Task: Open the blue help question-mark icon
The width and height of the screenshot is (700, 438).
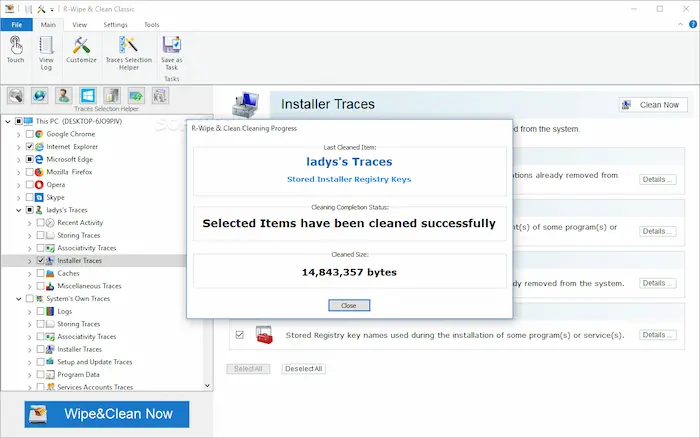Action: coord(693,25)
